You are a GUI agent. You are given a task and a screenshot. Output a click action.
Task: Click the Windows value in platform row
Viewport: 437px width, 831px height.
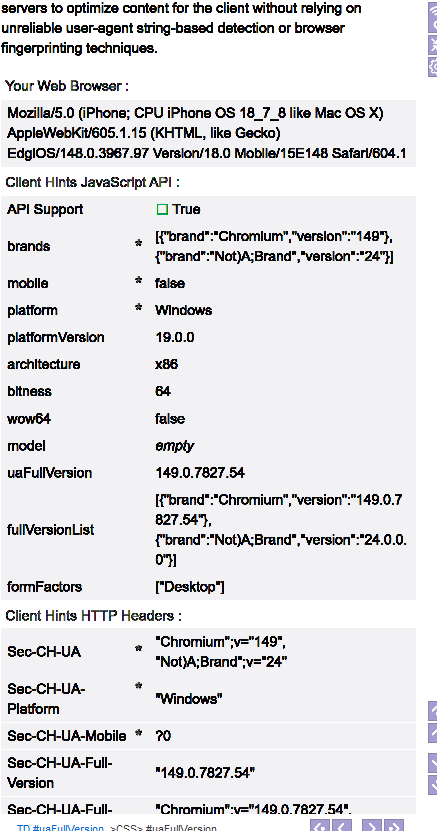pyautogui.click(x=183, y=311)
